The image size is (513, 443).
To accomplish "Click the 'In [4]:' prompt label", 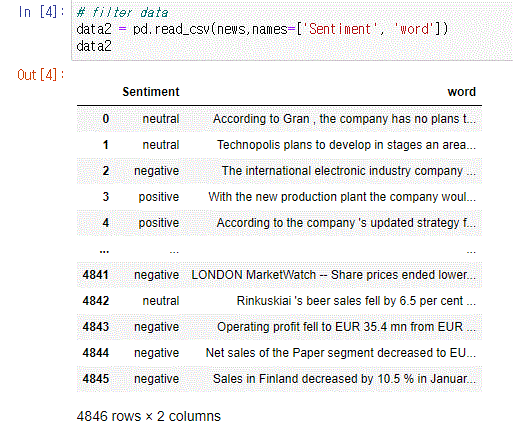I will (x=41, y=12).
